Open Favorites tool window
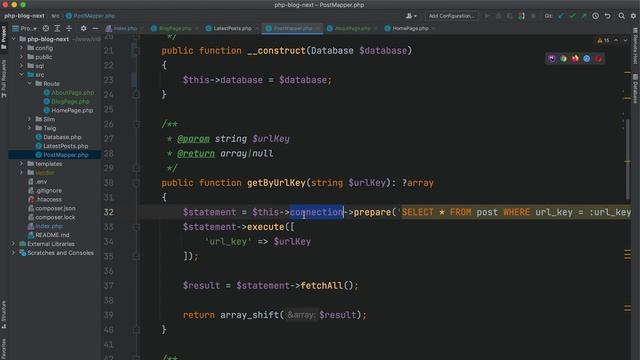This screenshot has width=640, height=360. [4, 349]
